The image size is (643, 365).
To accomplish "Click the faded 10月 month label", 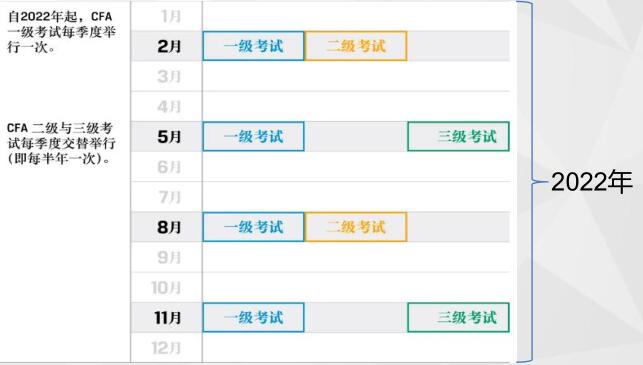I will 166,287.
